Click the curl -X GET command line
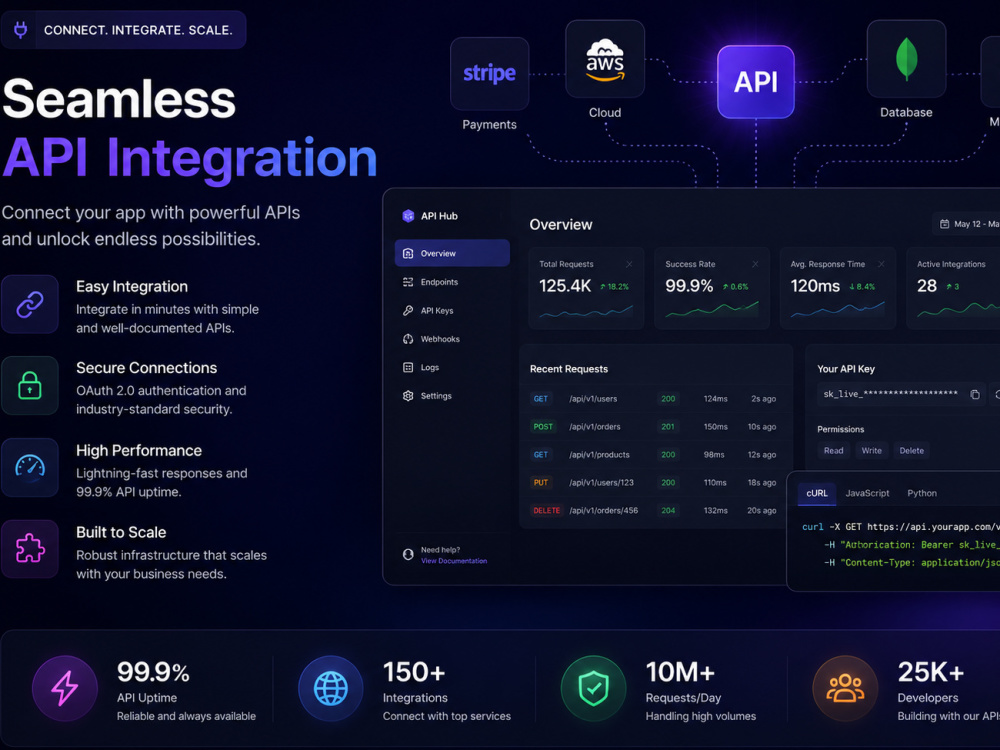This screenshot has width=1000, height=750. 901,527
